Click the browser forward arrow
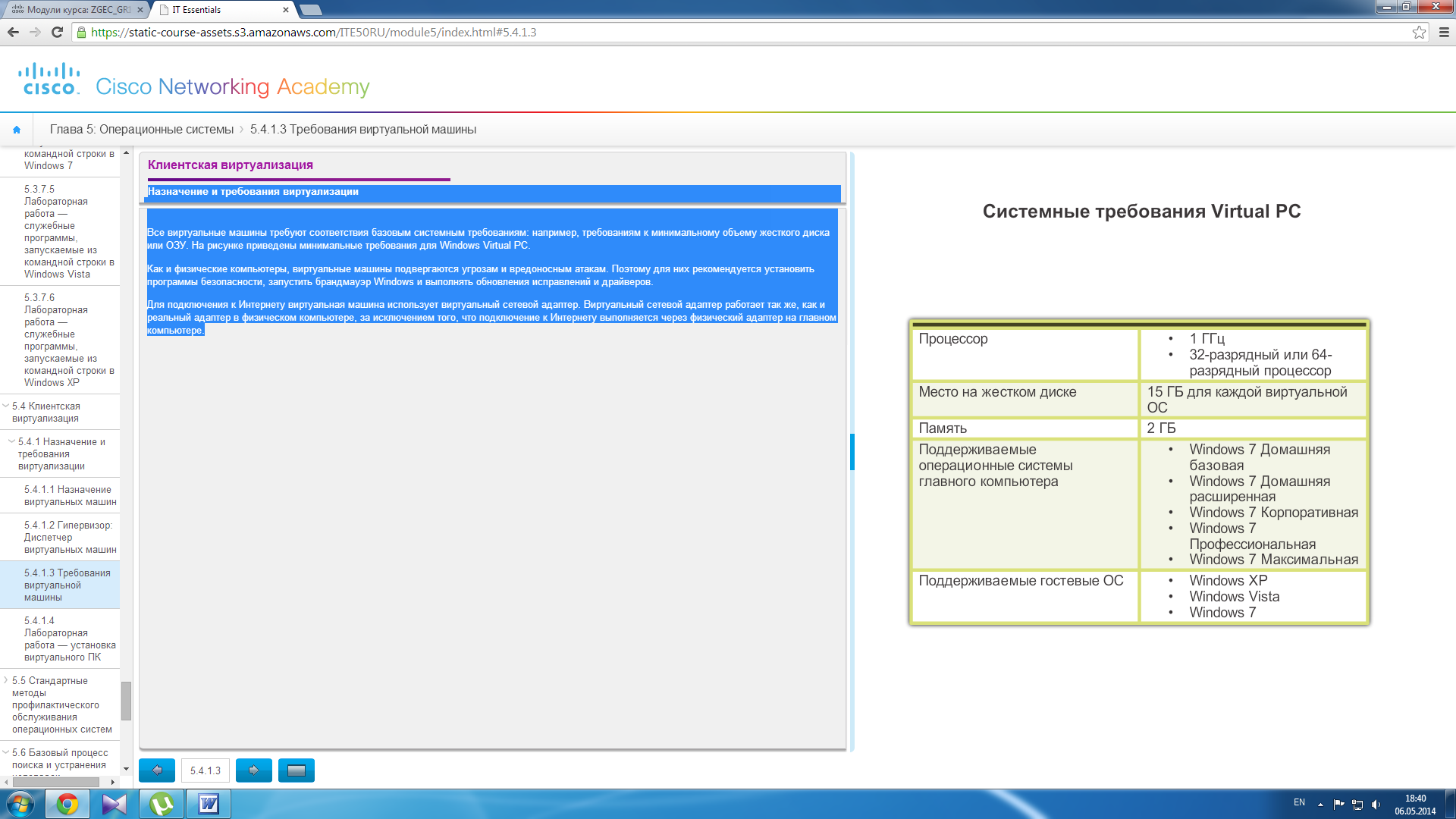The width and height of the screenshot is (1456, 819). [x=35, y=32]
